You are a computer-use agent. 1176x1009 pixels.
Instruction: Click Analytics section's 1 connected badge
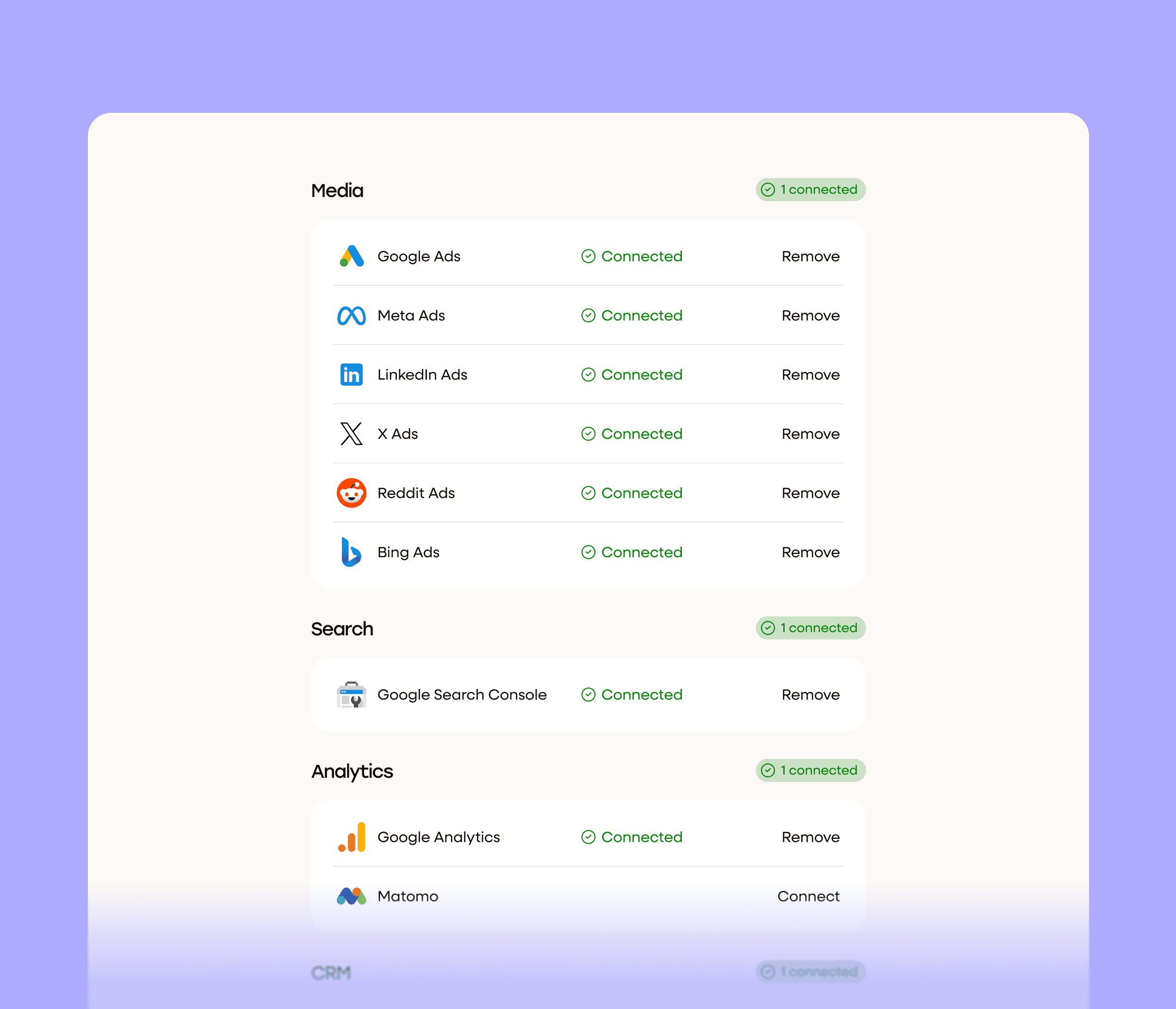point(811,770)
